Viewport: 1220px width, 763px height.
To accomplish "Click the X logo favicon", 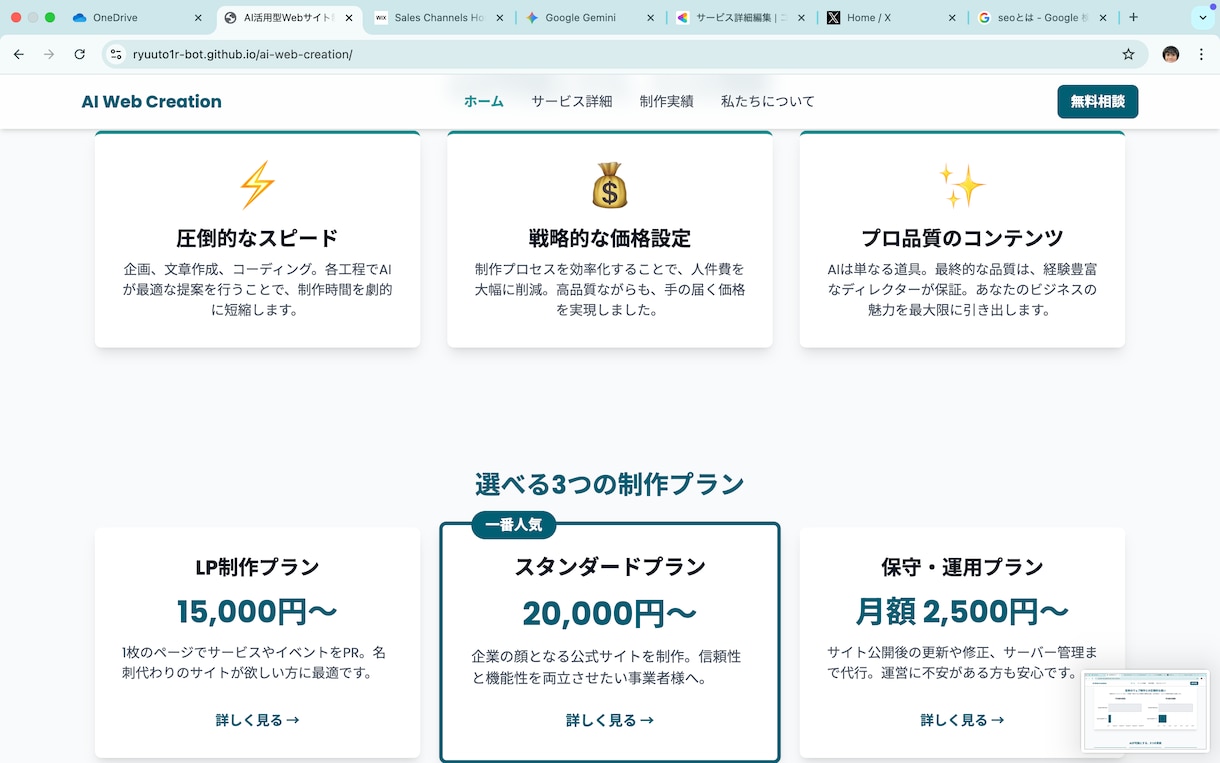I will point(834,18).
